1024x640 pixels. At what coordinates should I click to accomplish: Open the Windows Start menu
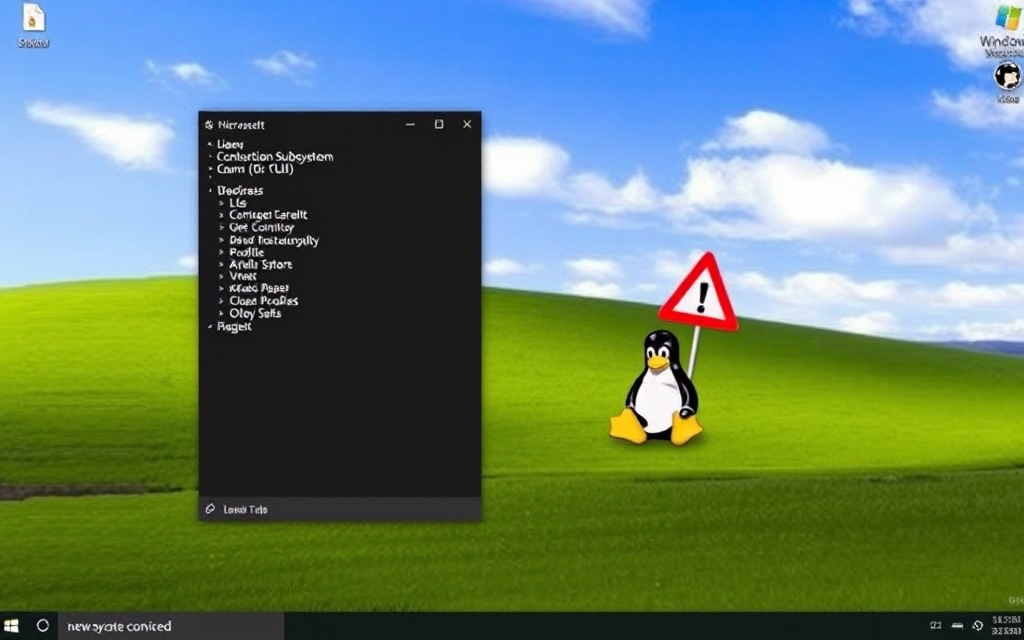click(11, 626)
